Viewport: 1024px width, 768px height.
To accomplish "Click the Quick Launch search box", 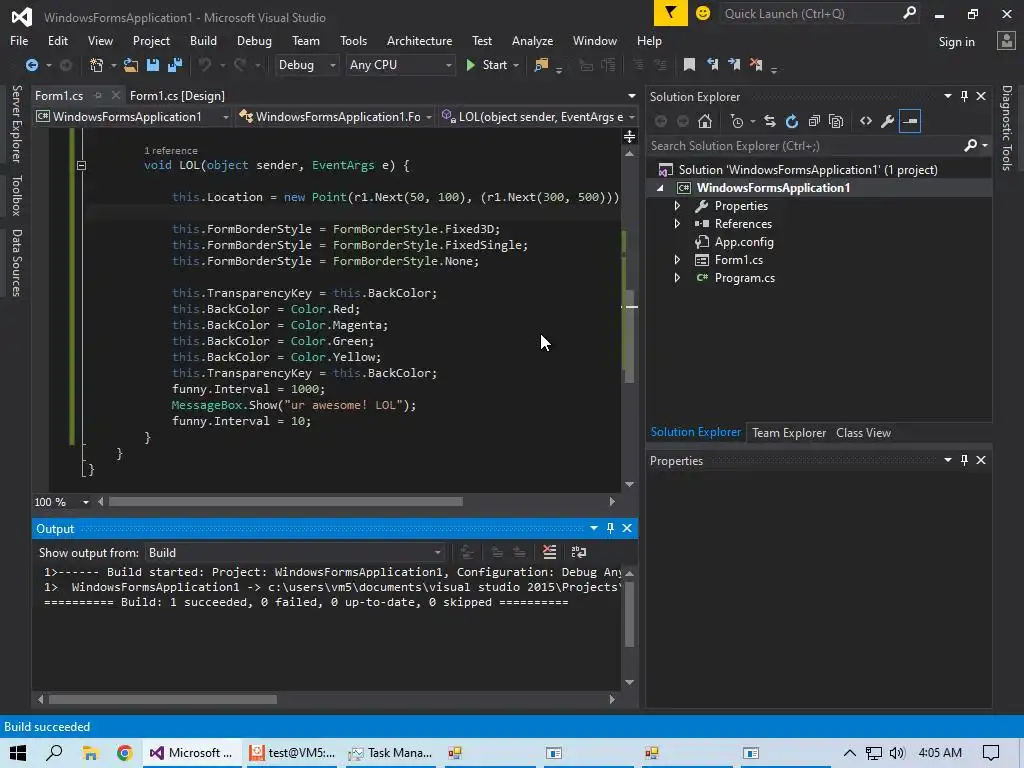I will (812, 13).
